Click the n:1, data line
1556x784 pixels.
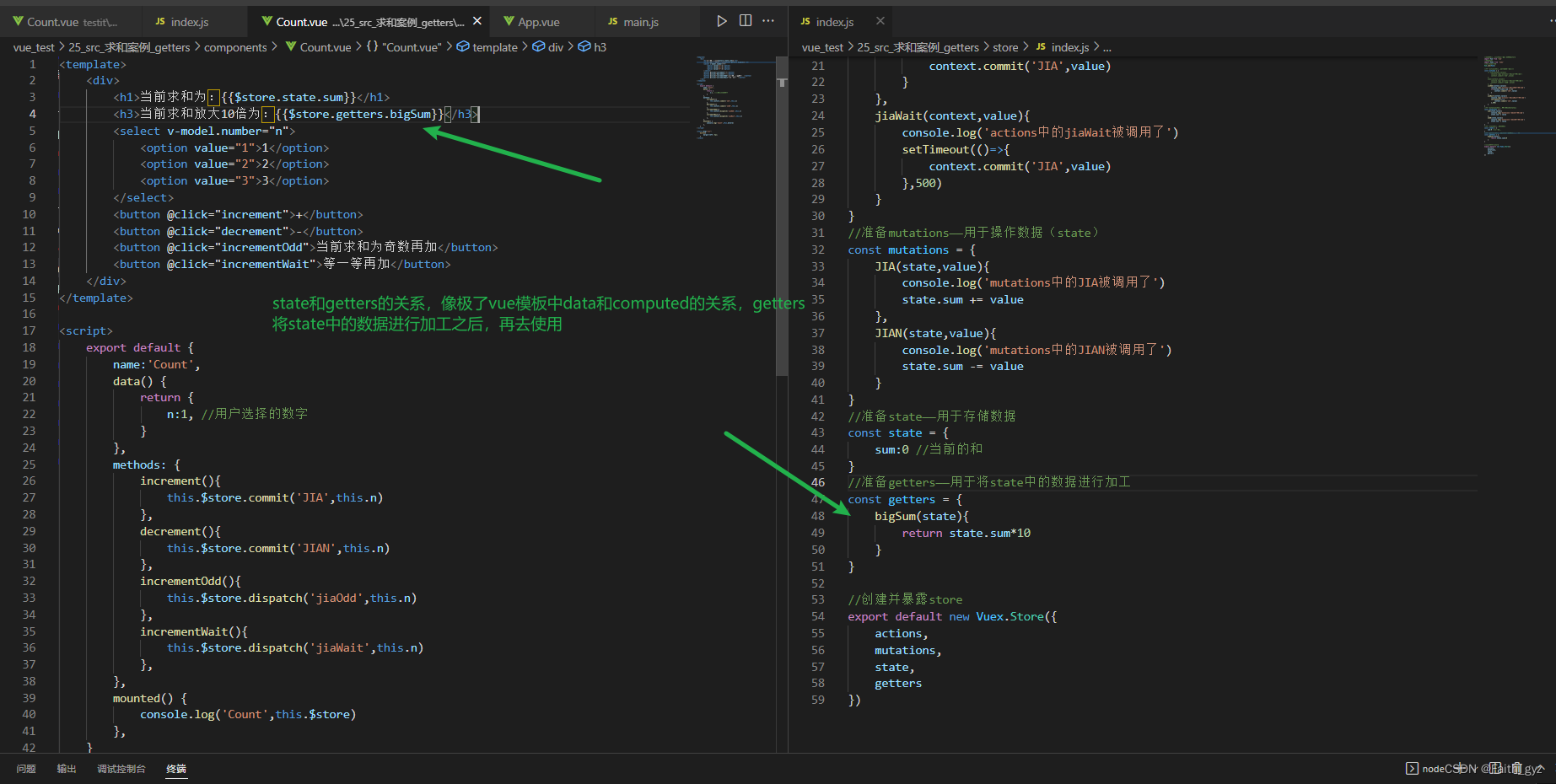coord(237,414)
